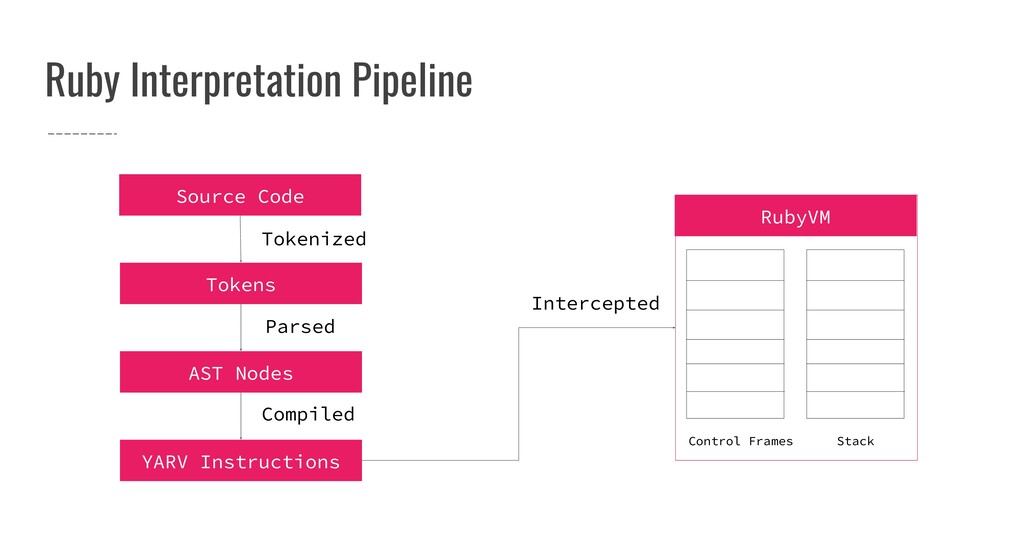
Task: Click the Ruby Interpretation Pipeline title
Action: 259,80
